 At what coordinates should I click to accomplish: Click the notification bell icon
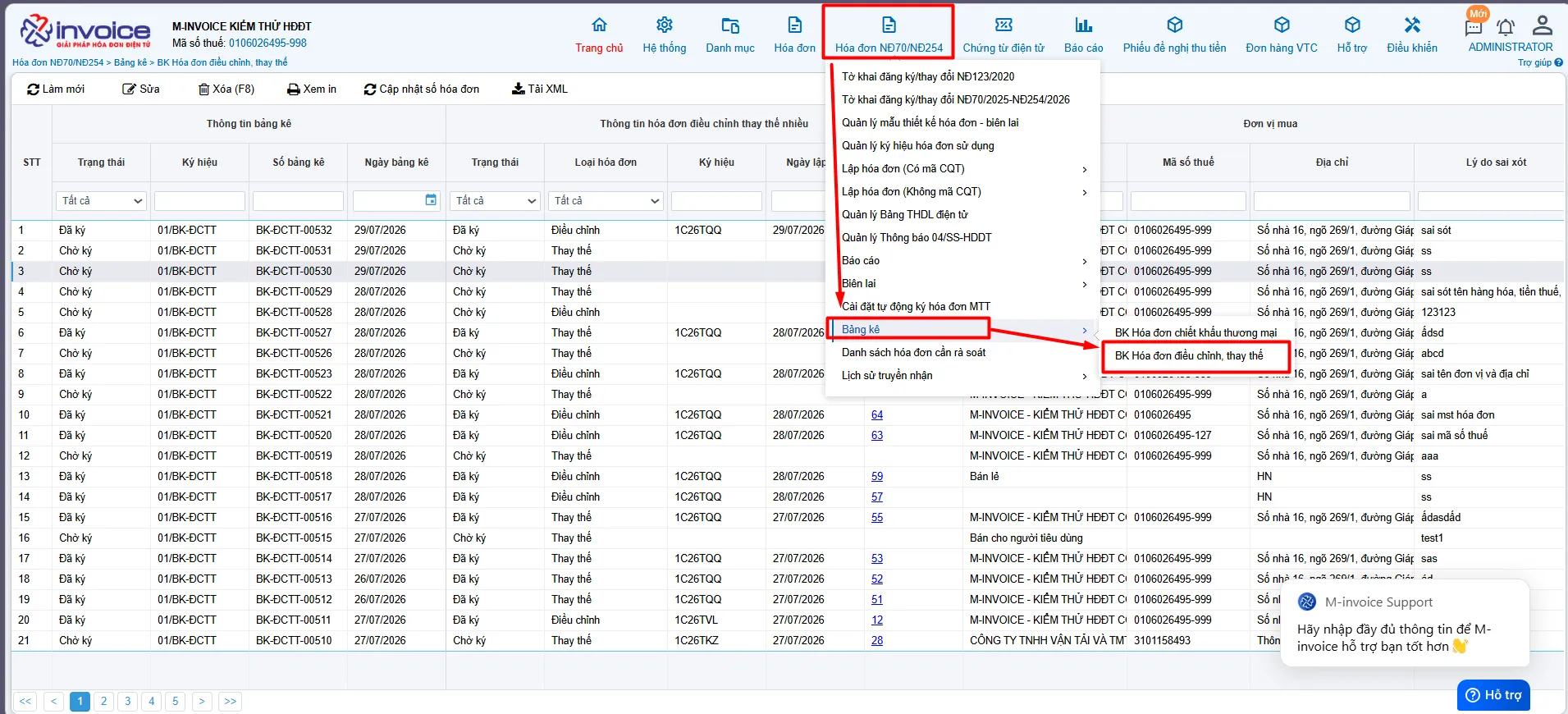click(x=1506, y=26)
